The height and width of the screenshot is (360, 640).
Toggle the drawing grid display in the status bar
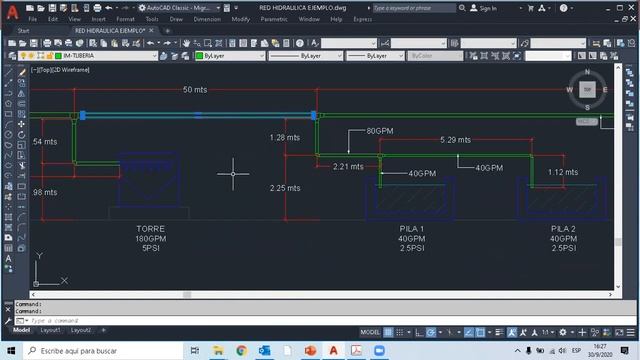tap(388, 333)
